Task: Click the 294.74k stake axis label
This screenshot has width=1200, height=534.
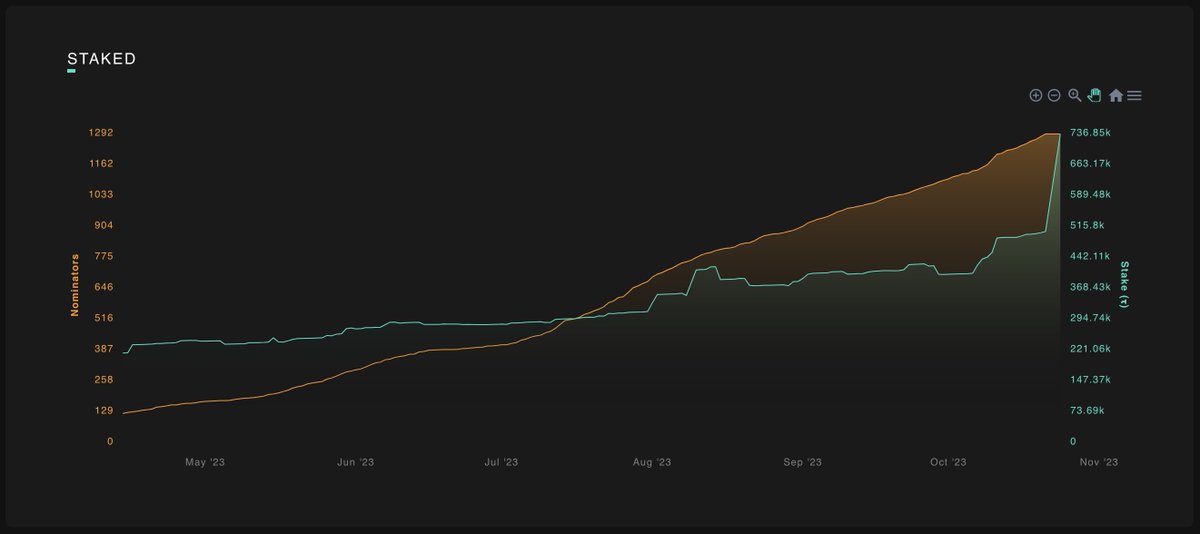Action: (1090, 318)
